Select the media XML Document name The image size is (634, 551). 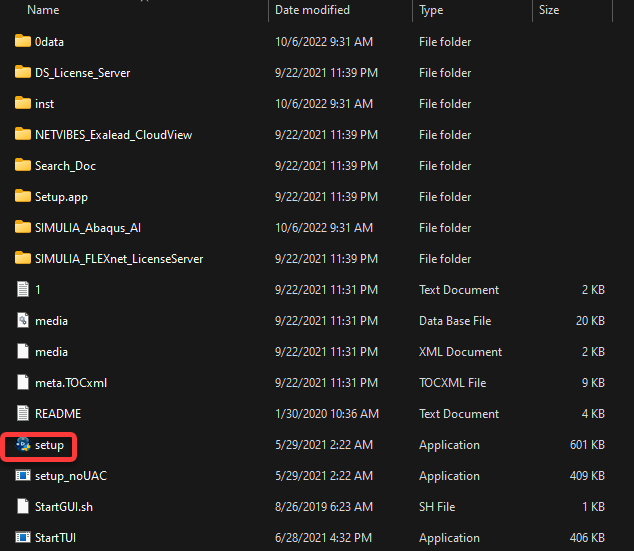51,352
